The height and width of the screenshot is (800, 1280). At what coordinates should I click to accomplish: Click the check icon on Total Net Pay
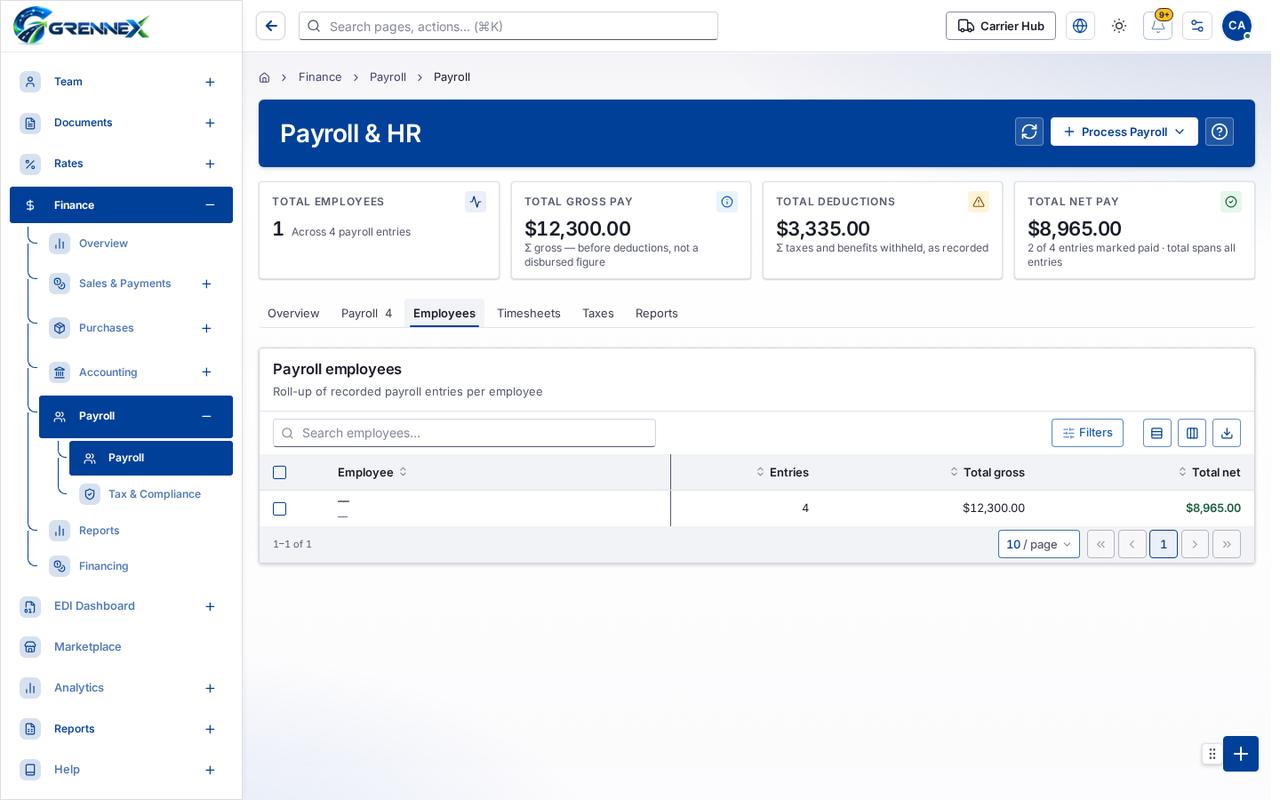[x=1231, y=202]
